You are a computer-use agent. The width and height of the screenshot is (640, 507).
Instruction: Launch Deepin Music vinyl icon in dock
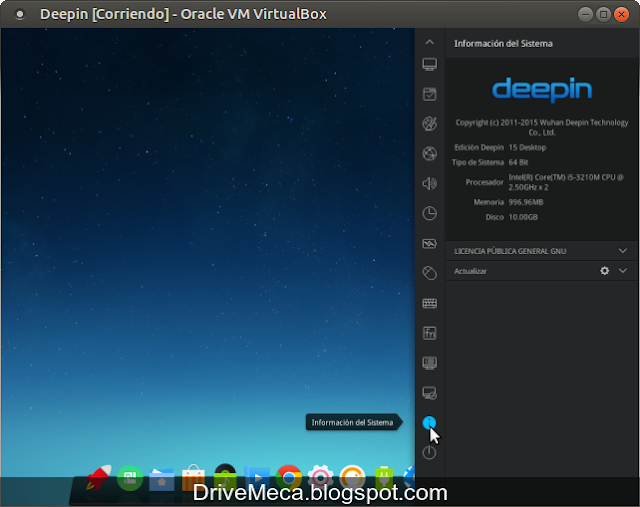click(x=225, y=477)
